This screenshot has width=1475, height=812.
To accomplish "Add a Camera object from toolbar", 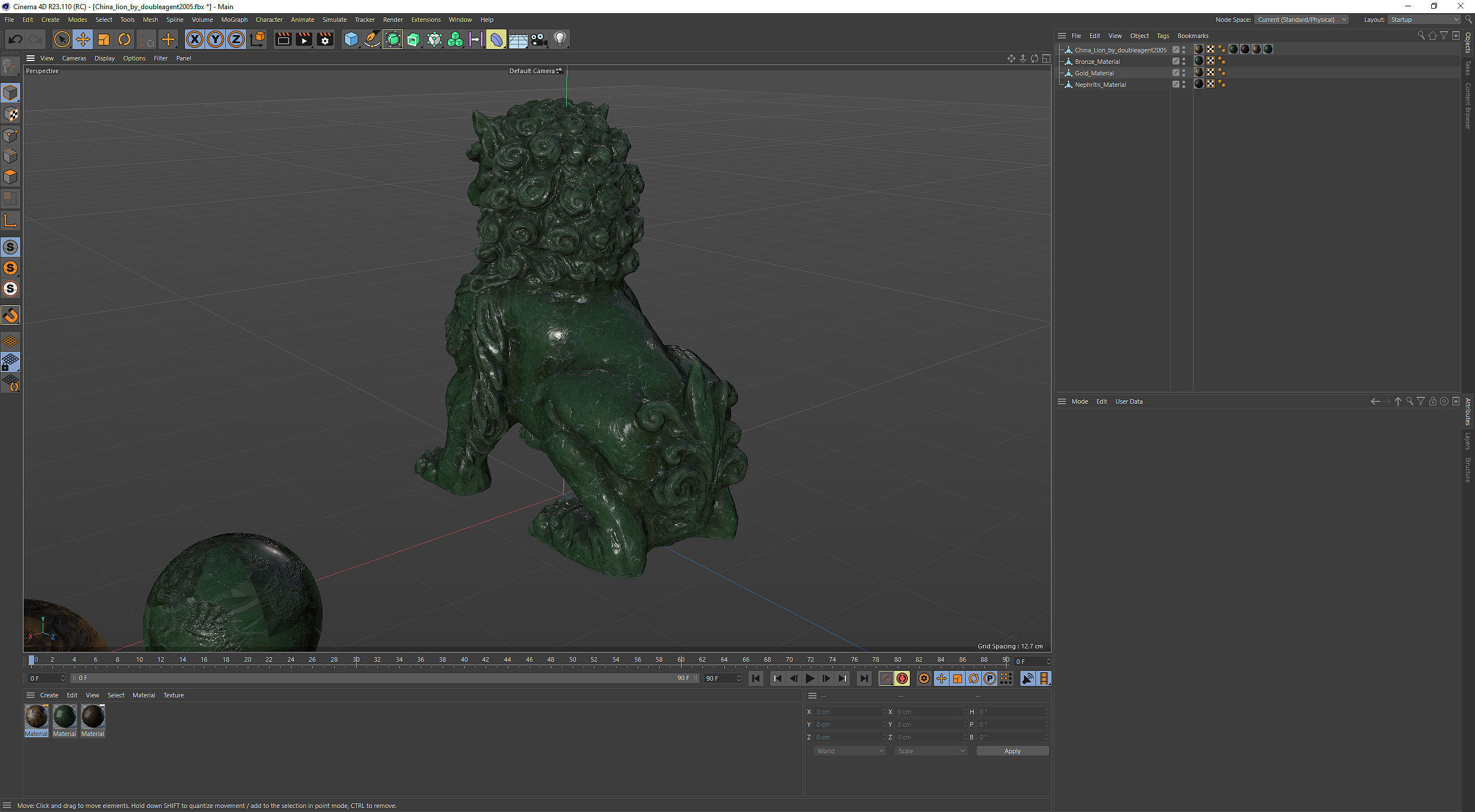I will coord(539,39).
